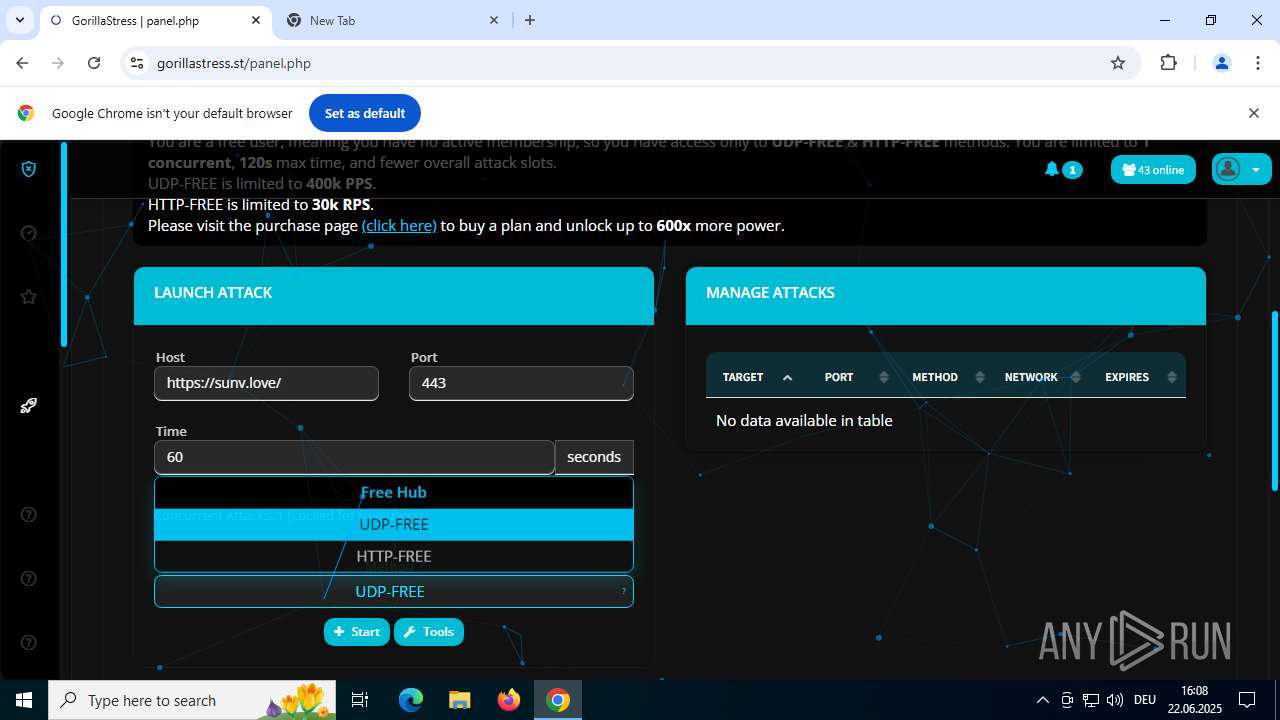
Task: Click the rocket icon in the sidebar
Action: tap(29, 405)
